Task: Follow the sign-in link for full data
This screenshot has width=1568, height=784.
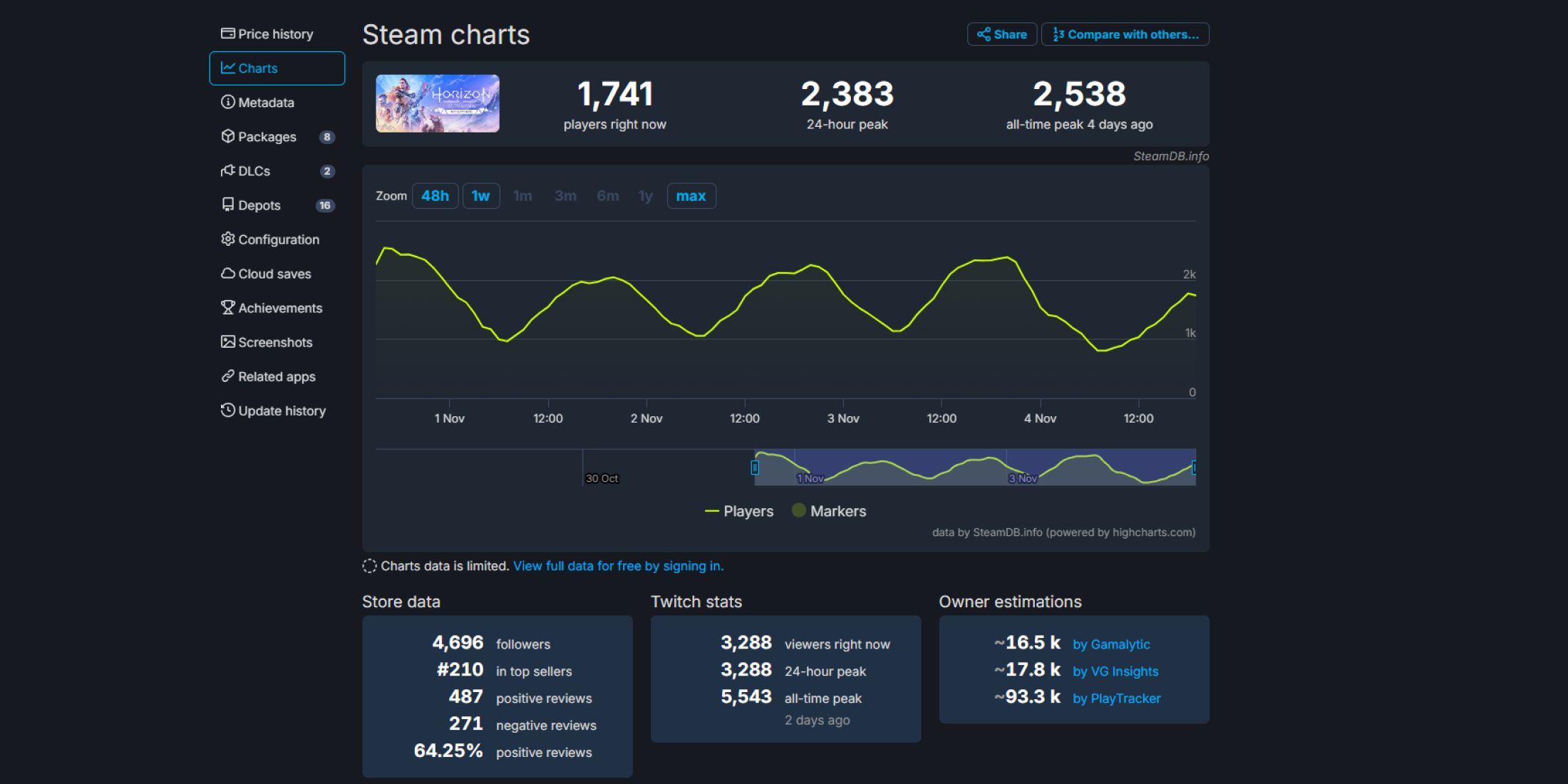Action: (618, 566)
